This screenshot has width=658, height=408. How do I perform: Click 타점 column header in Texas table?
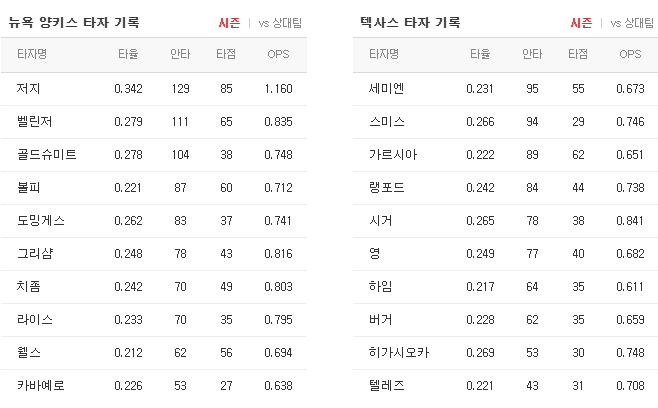tap(578, 54)
